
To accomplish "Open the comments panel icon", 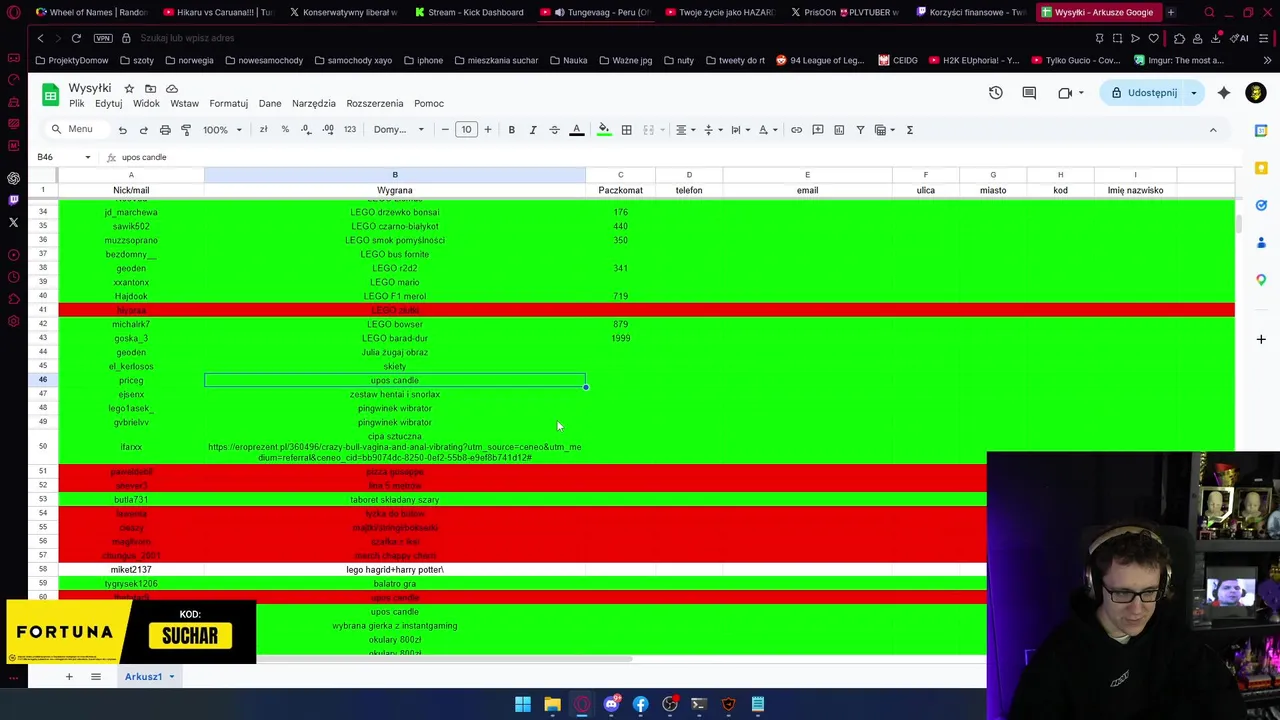I will (x=1029, y=93).
